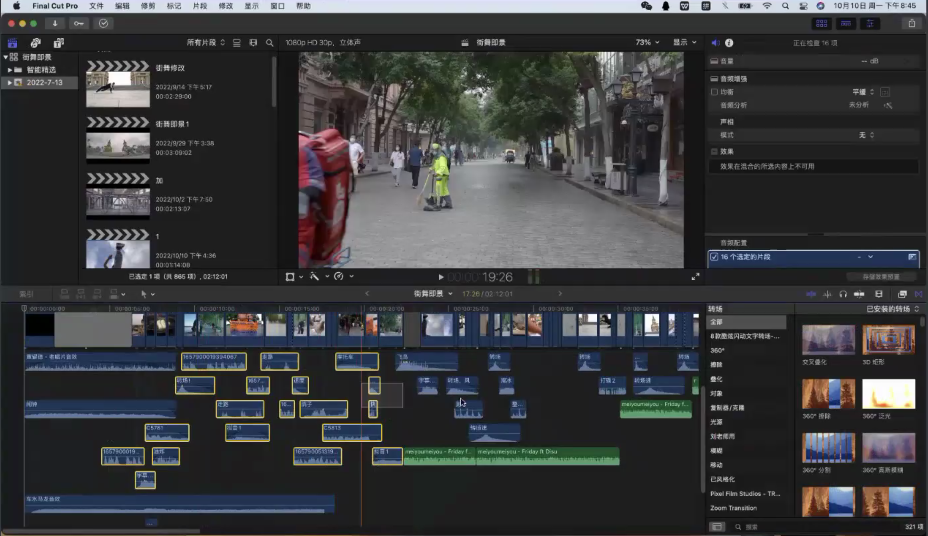
Task: Select the 街舞修改 project thumbnail
Action: (118, 84)
